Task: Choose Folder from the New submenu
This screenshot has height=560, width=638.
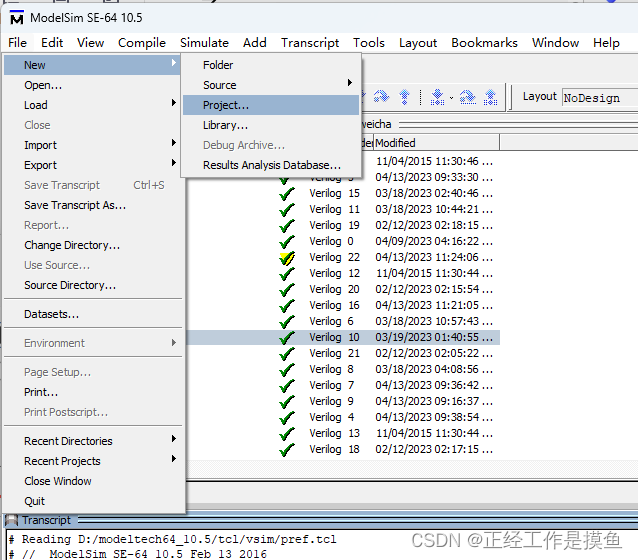Action: point(271,65)
